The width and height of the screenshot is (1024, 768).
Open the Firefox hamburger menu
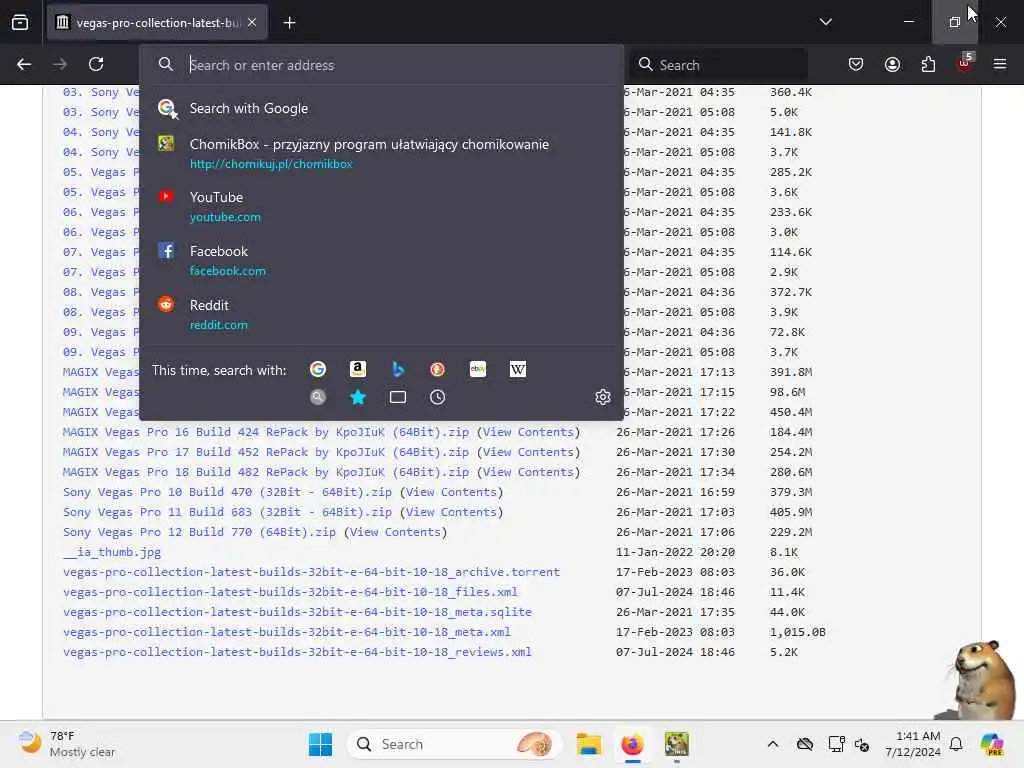(x=1000, y=64)
